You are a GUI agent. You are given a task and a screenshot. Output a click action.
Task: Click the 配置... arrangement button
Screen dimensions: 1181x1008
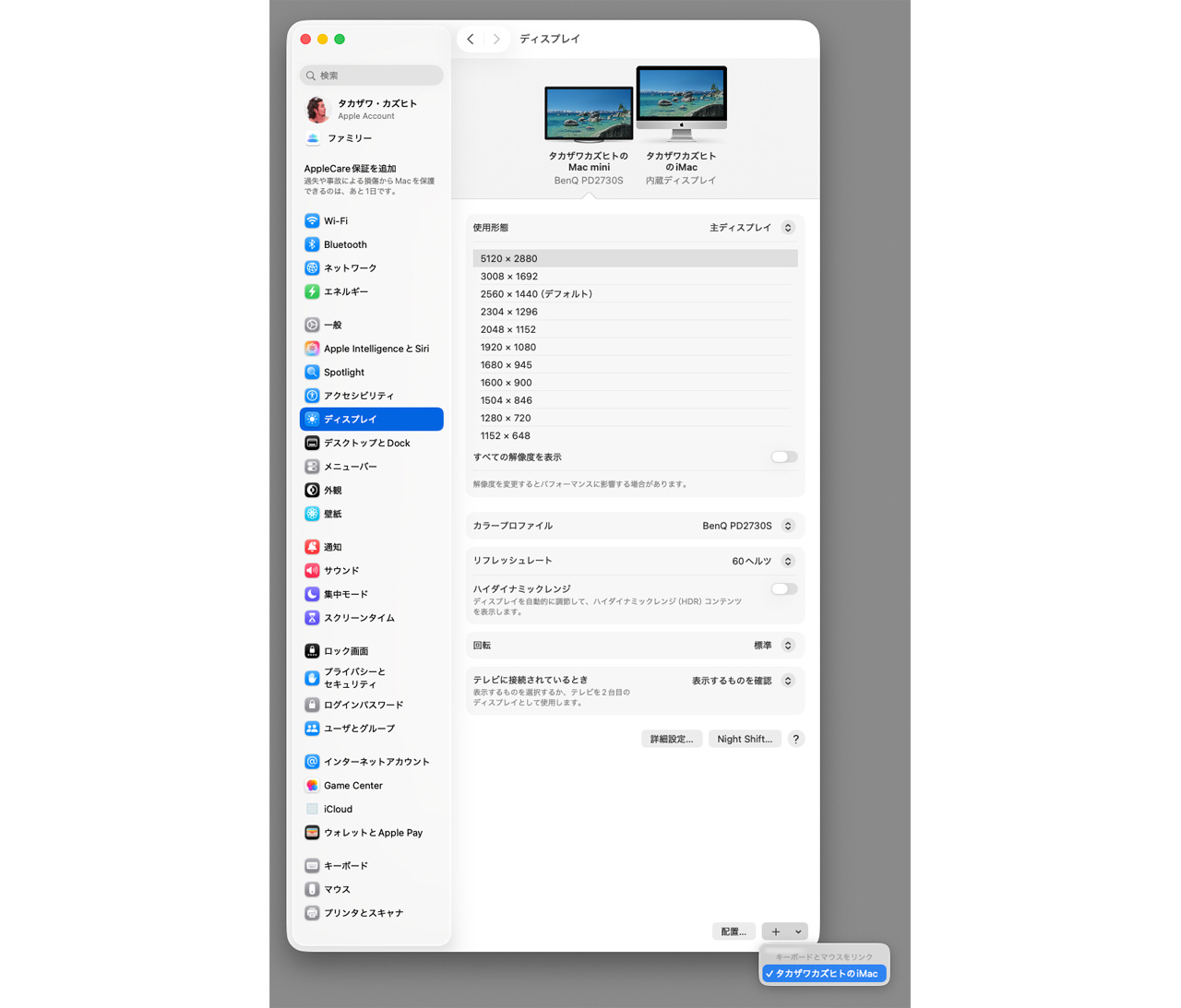[x=734, y=931]
